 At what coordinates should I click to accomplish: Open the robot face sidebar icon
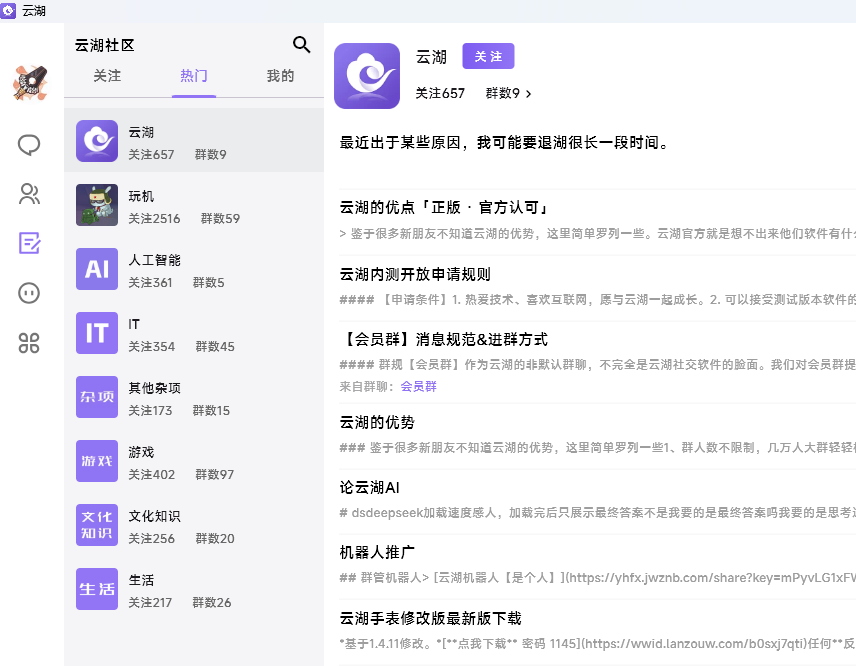tap(29, 293)
